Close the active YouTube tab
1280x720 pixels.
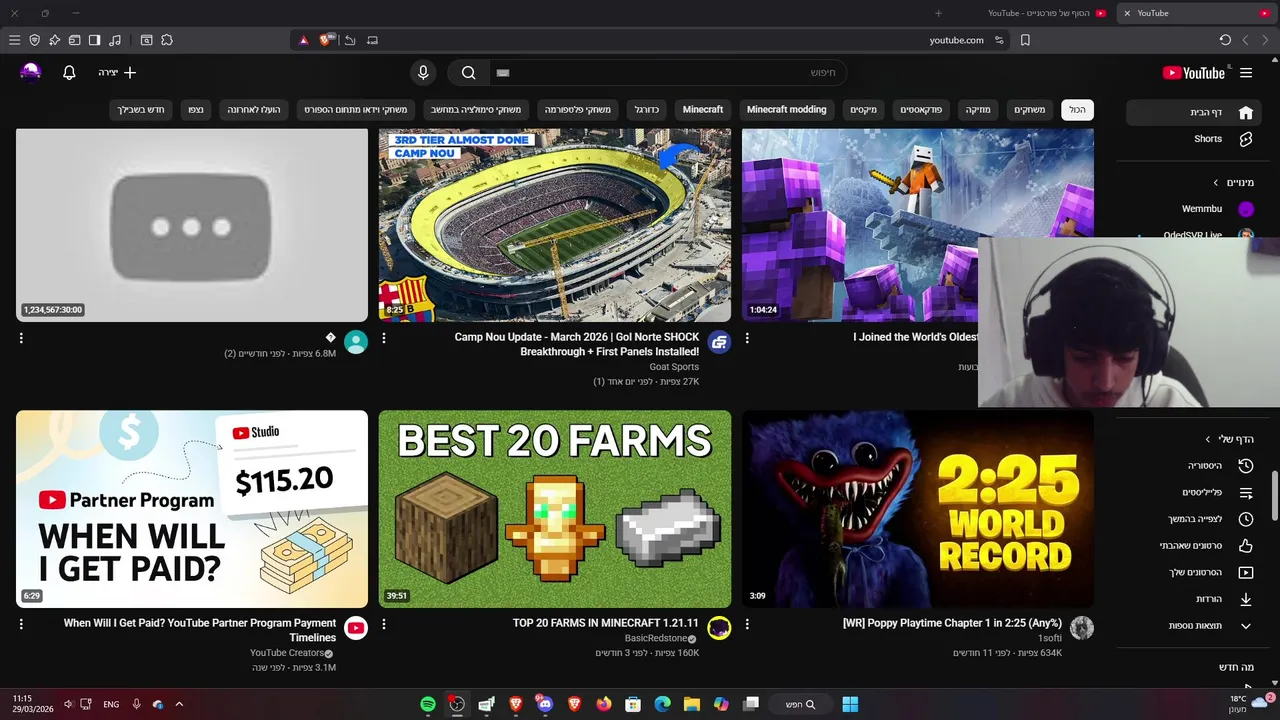(x=1127, y=13)
